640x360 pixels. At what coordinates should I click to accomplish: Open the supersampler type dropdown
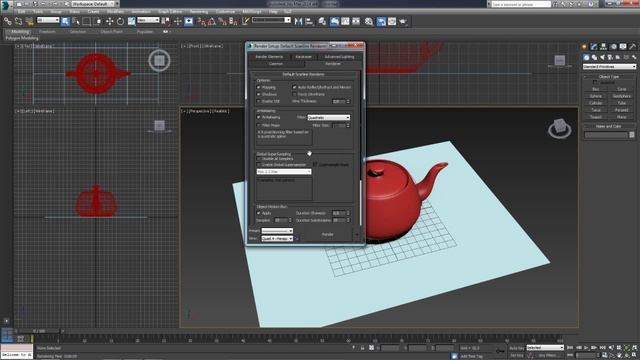[x=284, y=172]
